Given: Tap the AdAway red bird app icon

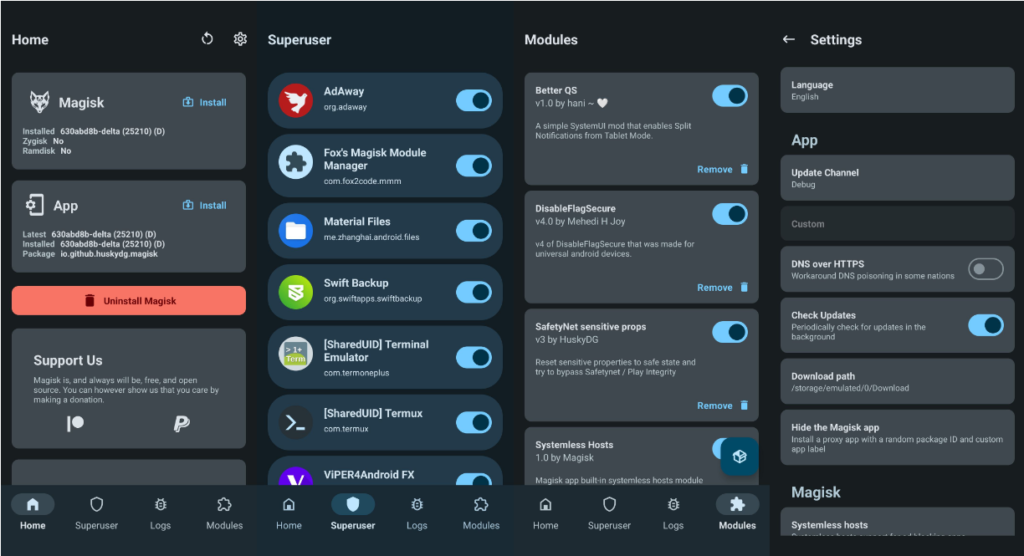Looking at the screenshot, I should point(295,99).
